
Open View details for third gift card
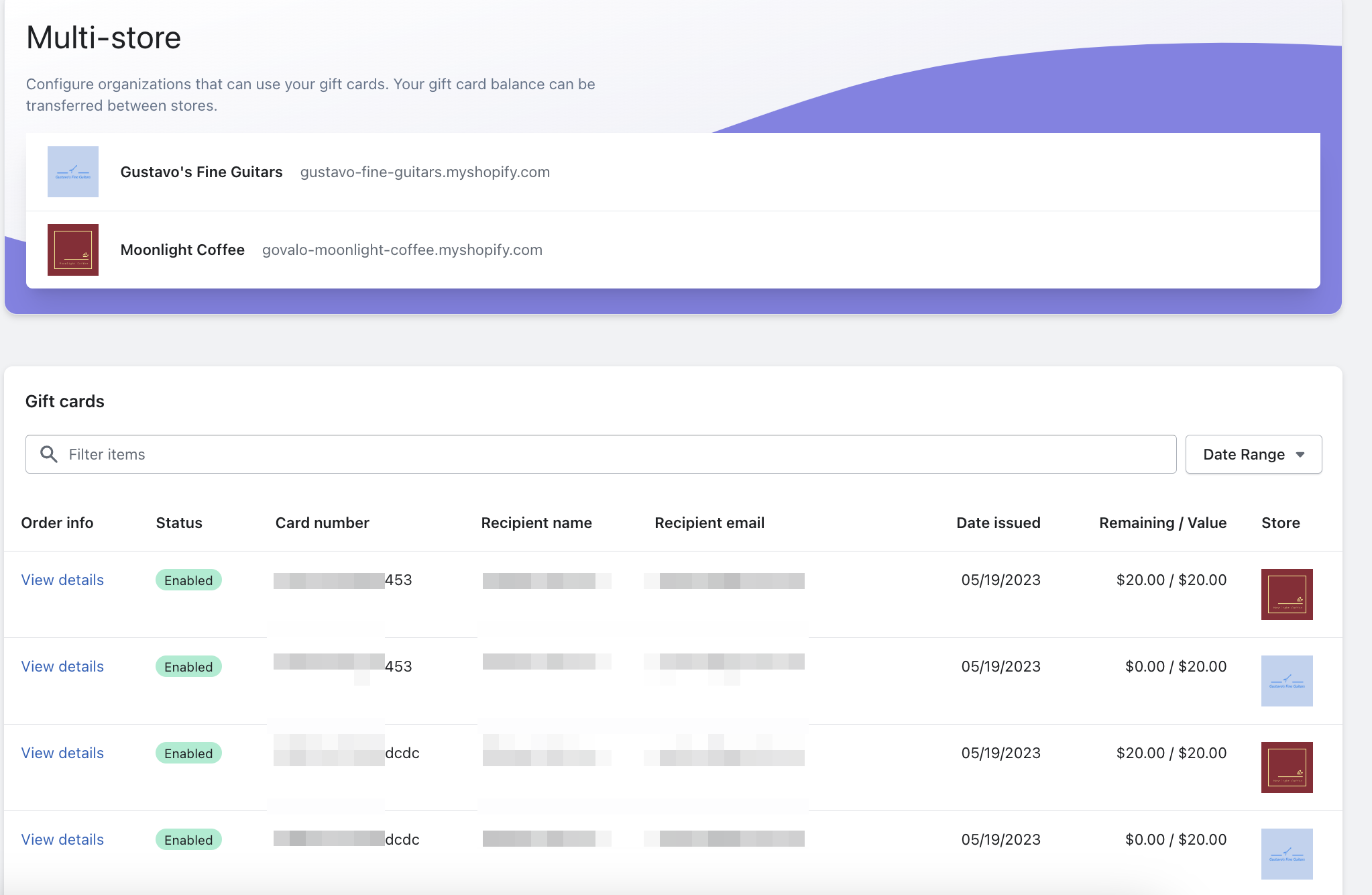click(62, 753)
